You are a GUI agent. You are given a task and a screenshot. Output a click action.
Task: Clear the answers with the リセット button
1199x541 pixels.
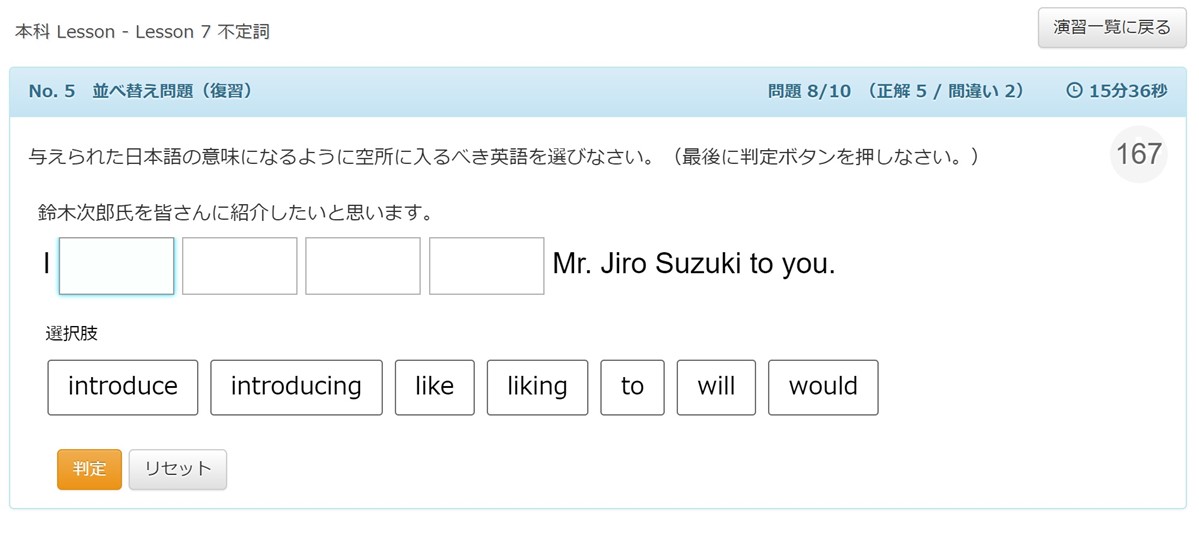(x=177, y=469)
